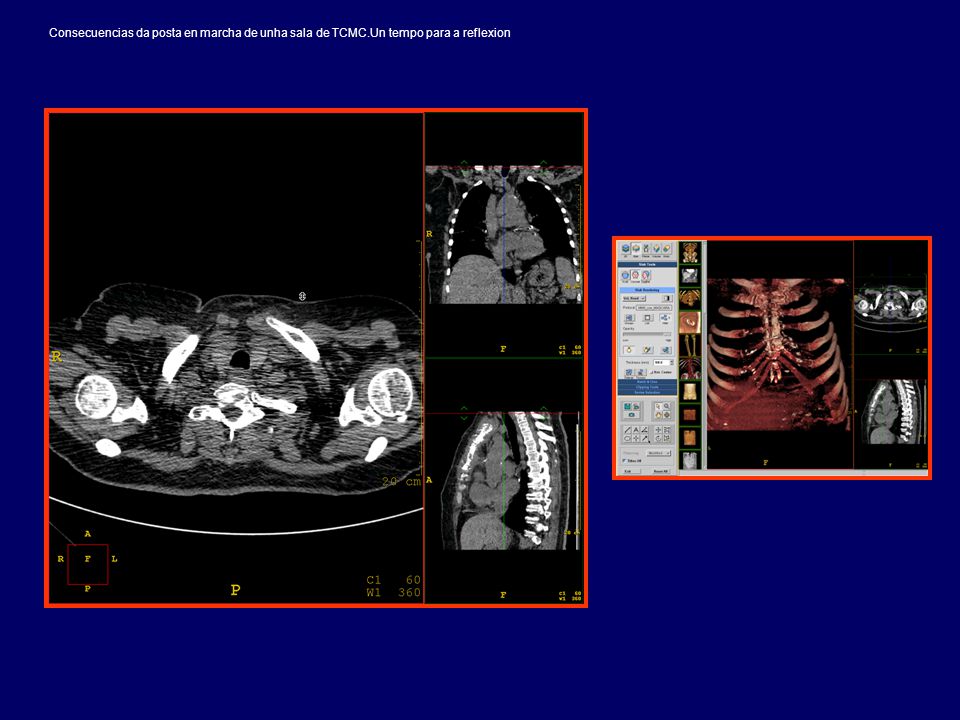Click the large coronal chest CT view

[x=503, y=235]
